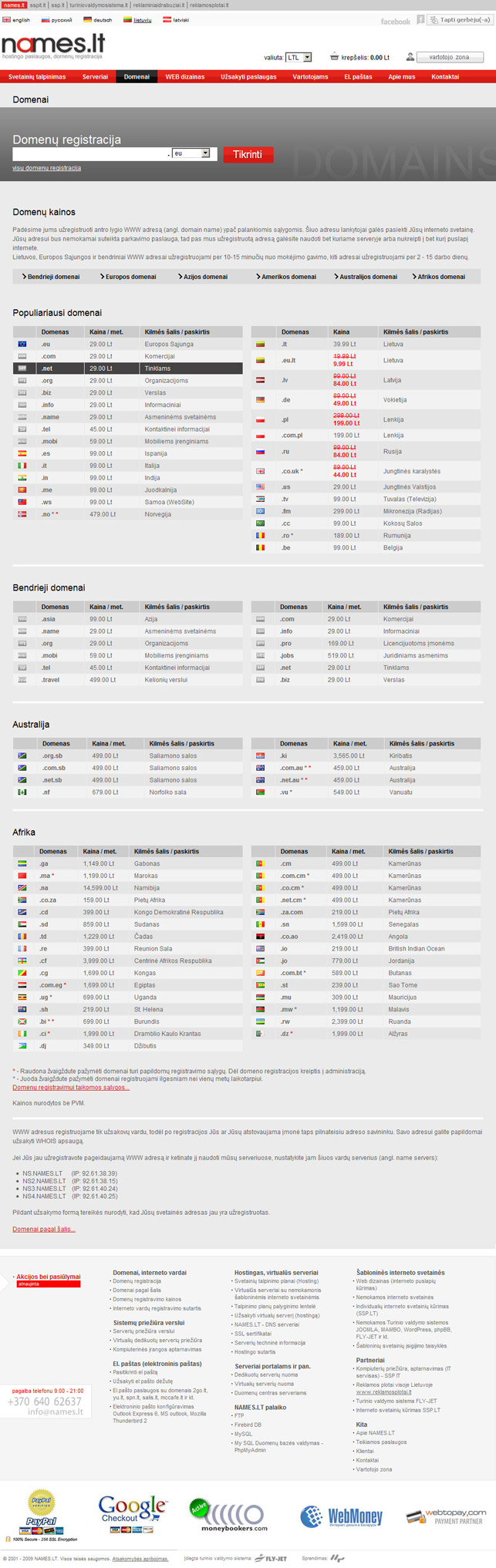Expand the Europos domenai category
The image size is (496, 1568).
point(129,276)
